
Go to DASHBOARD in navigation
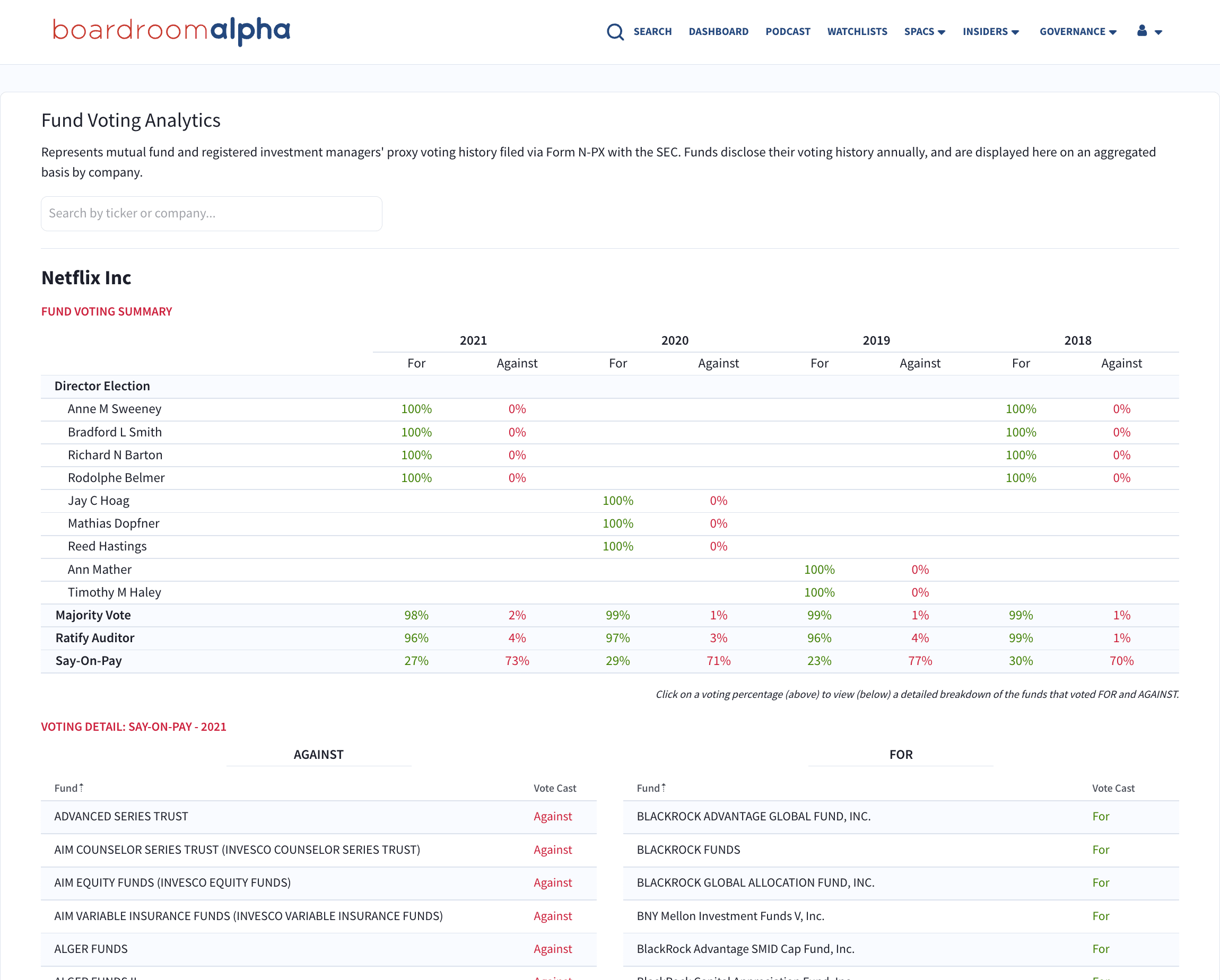pyautogui.click(x=718, y=32)
